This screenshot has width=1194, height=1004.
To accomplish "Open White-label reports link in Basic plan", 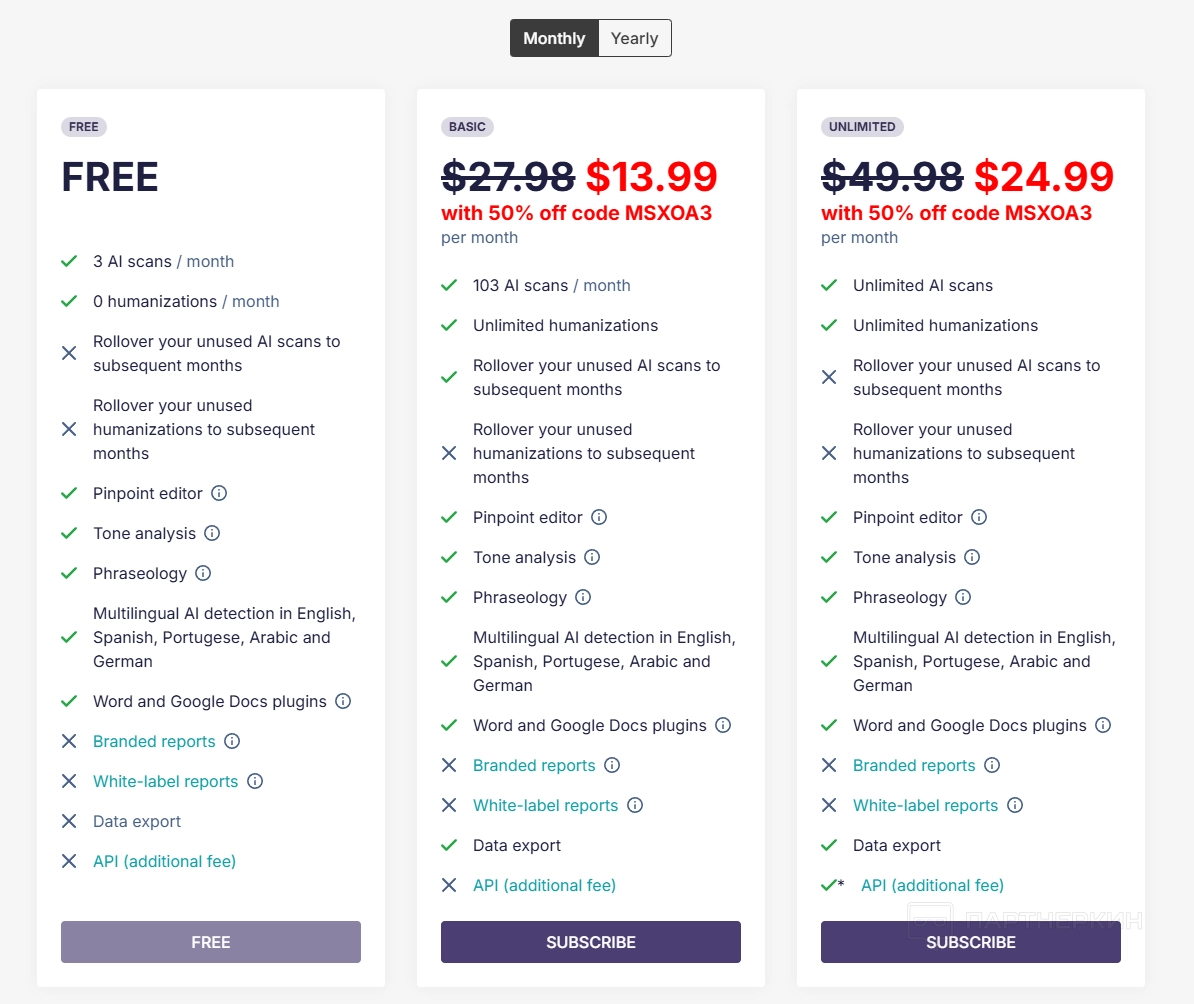I will coord(545,805).
